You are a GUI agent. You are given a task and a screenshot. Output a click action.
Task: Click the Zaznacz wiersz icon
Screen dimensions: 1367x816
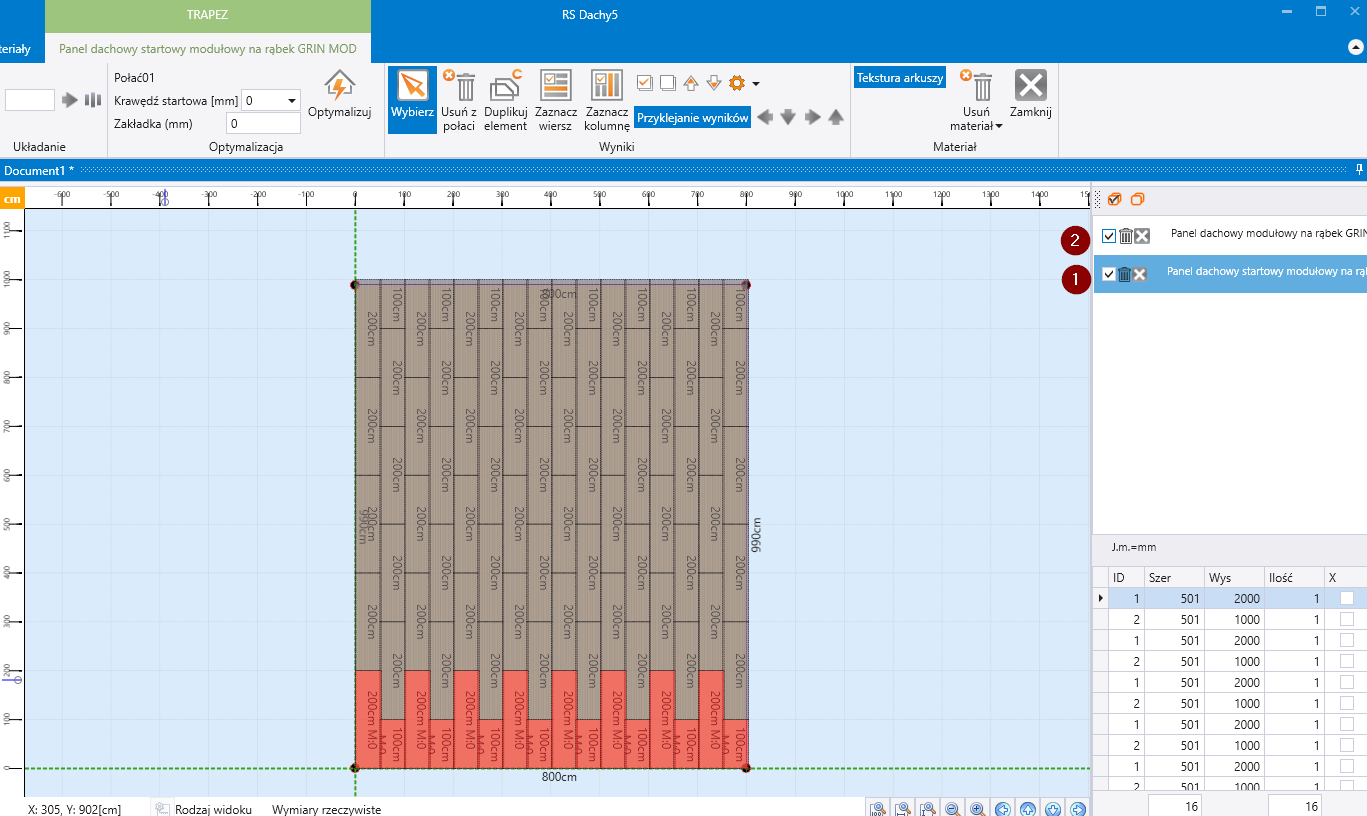pyautogui.click(x=555, y=86)
